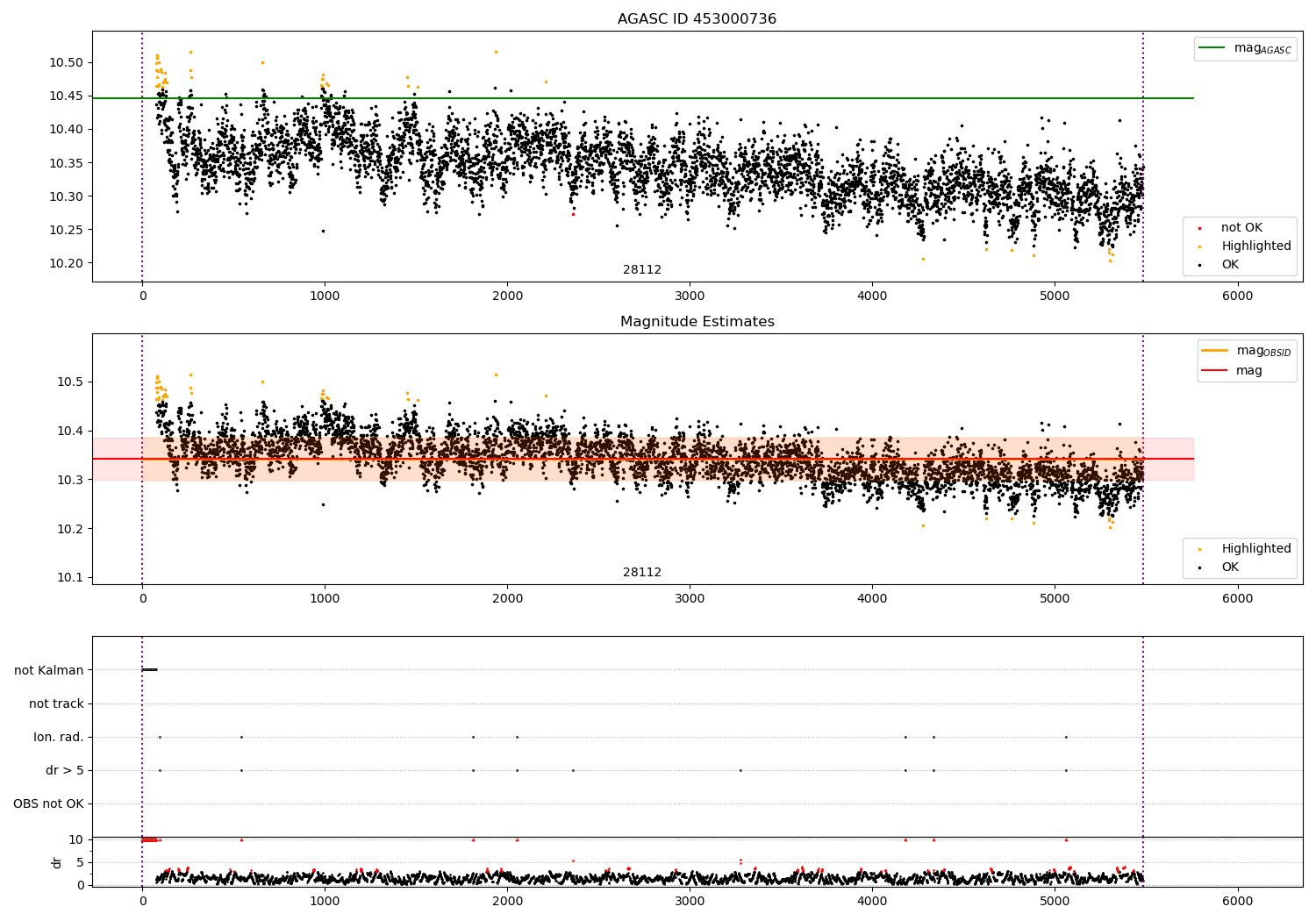Click the 'OBS not OK' row label
This screenshot has width=1316, height=921.
point(48,803)
